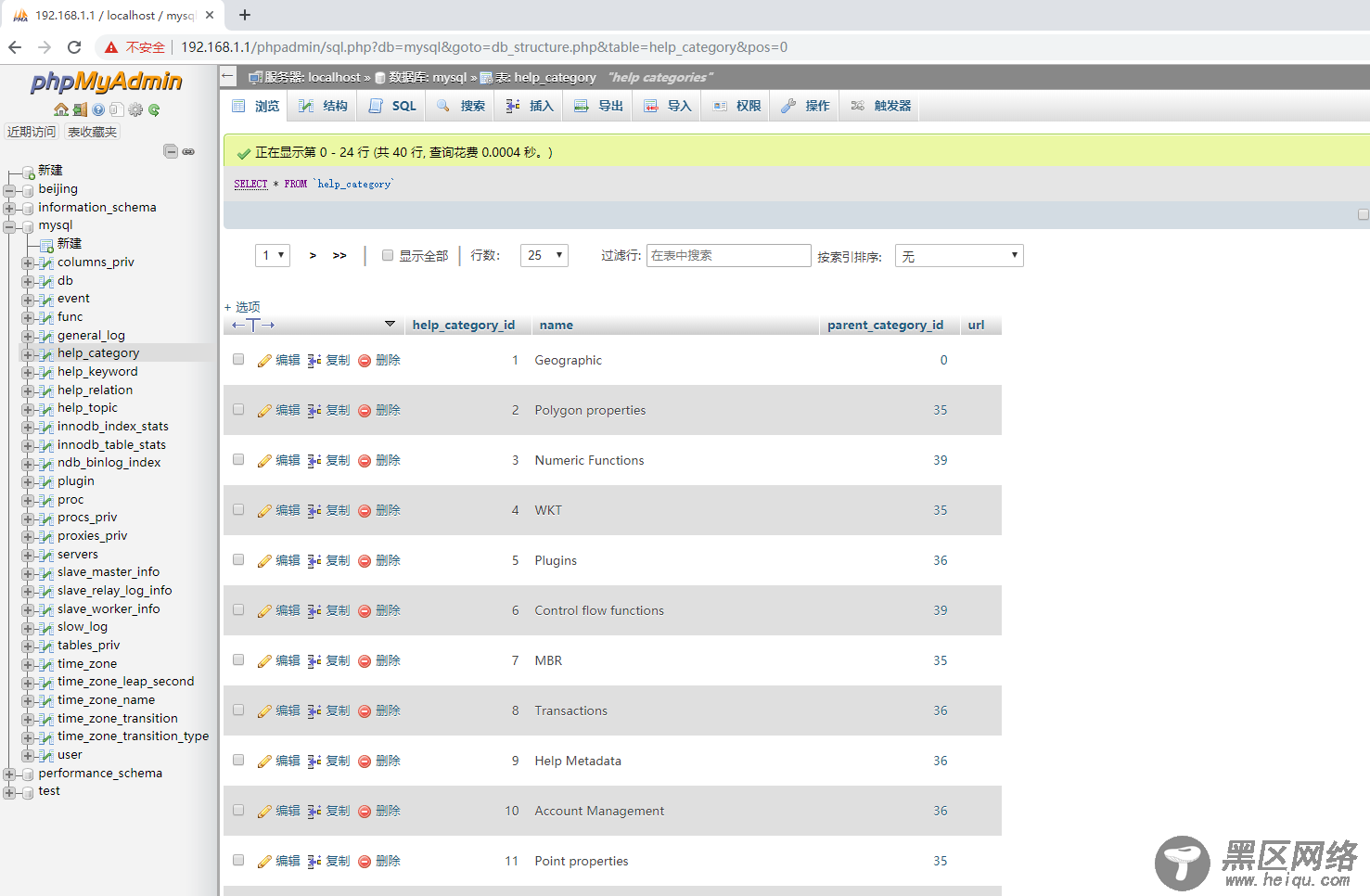The image size is (1370, 896).
Task: Click the browser back arrow
Action: (15, 47)
